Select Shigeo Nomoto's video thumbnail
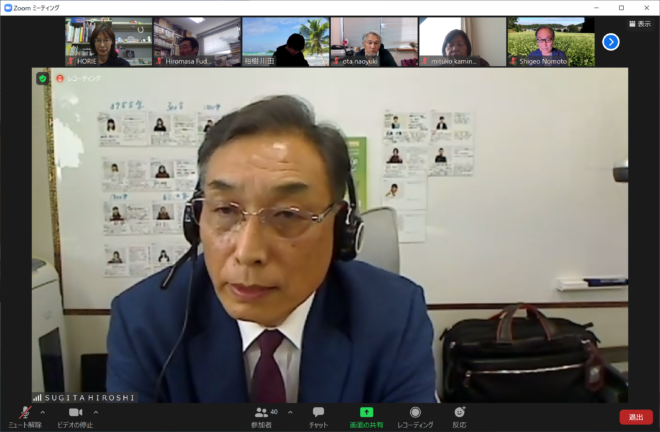The height and width of the screenshot is (432, 660). [550, 42]
